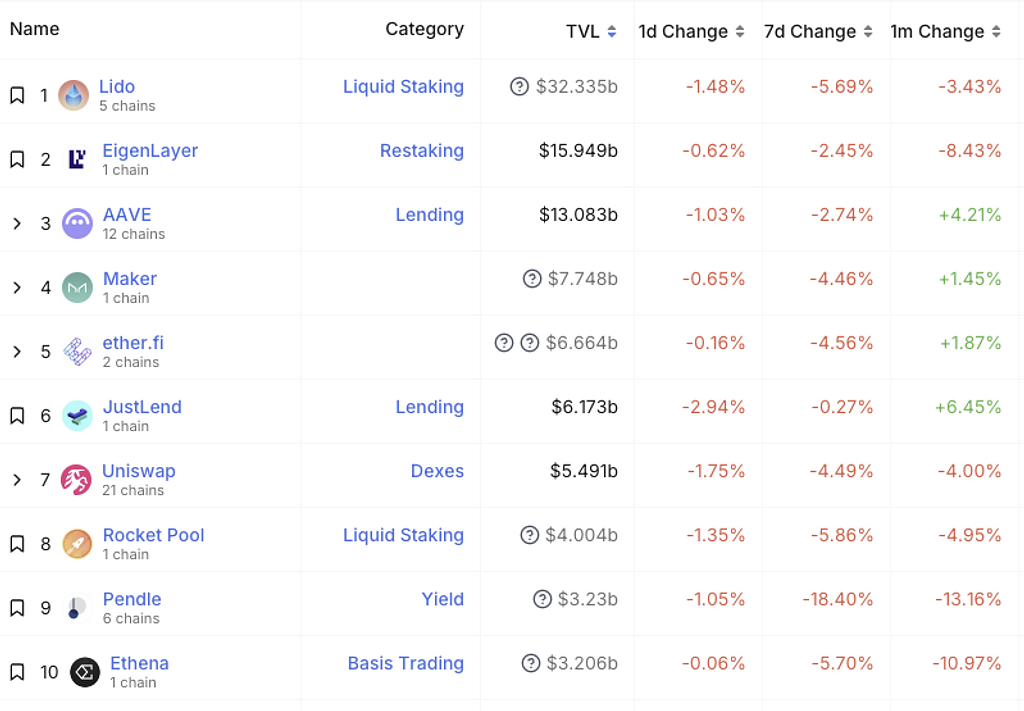Click the question mark beside Pendle TVL

[542, 599]
